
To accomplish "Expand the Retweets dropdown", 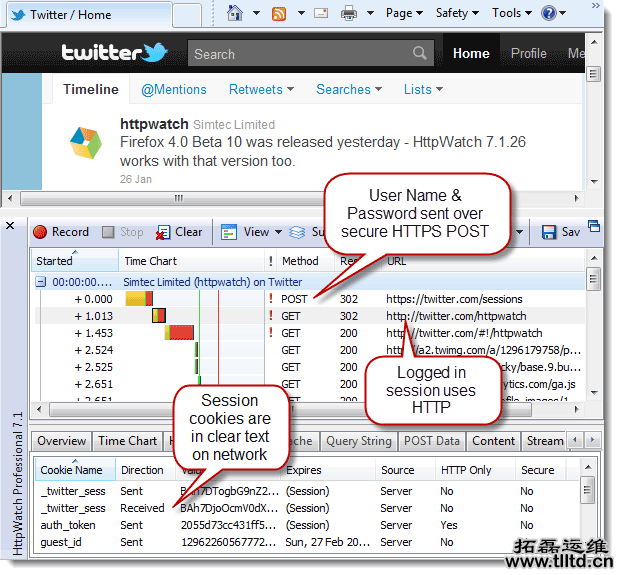I will pyautogui.click(x=262, y=89).
